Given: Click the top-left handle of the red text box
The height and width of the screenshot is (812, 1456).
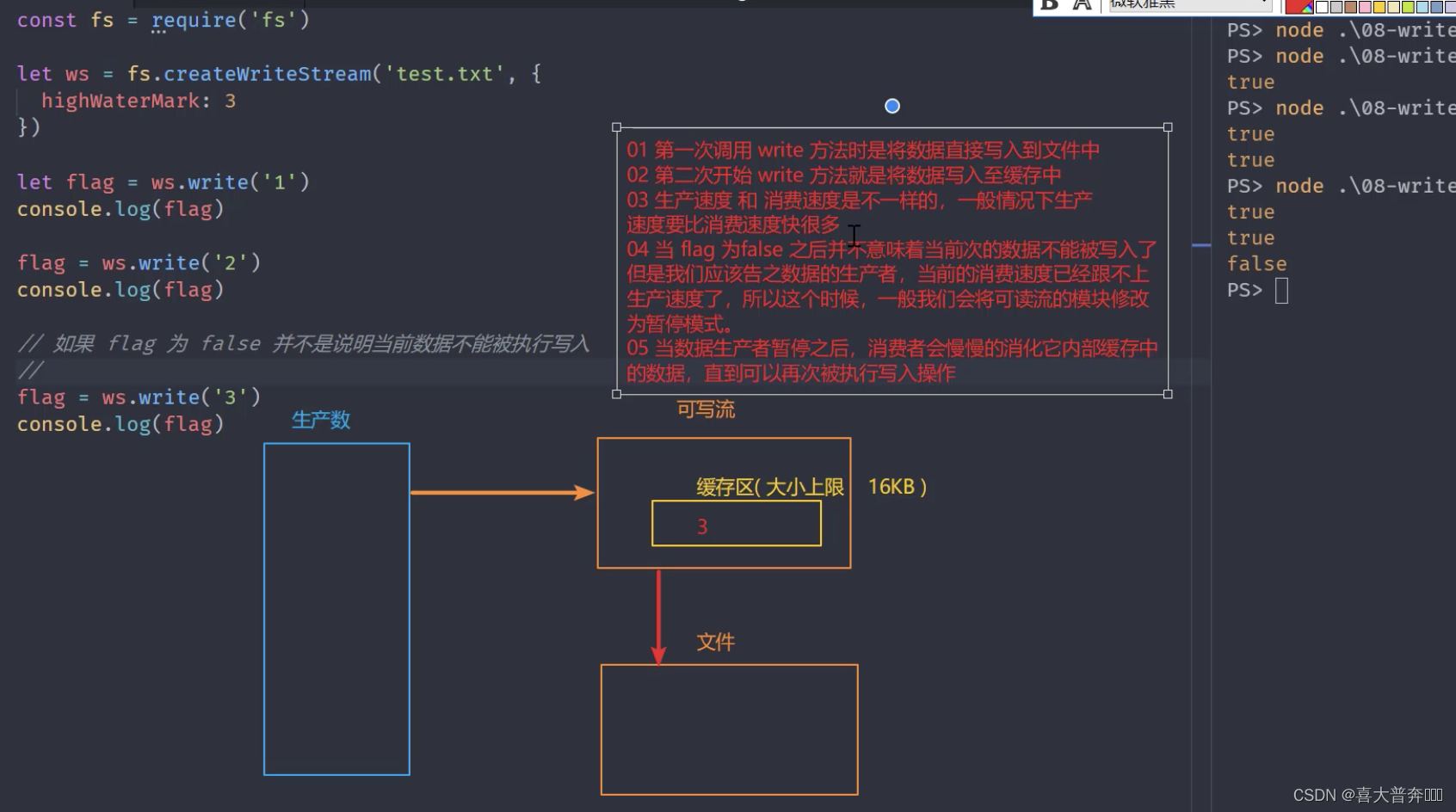Looking at the screenshot, I should pos(616,127).
